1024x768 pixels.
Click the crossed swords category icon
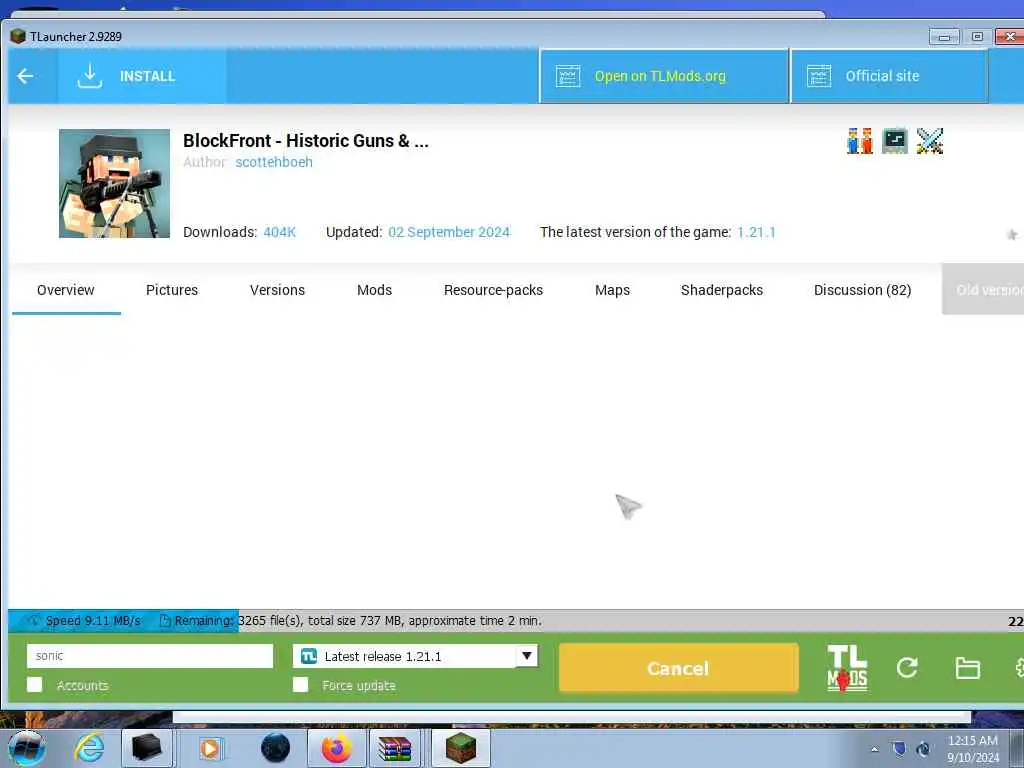(930, 141)
